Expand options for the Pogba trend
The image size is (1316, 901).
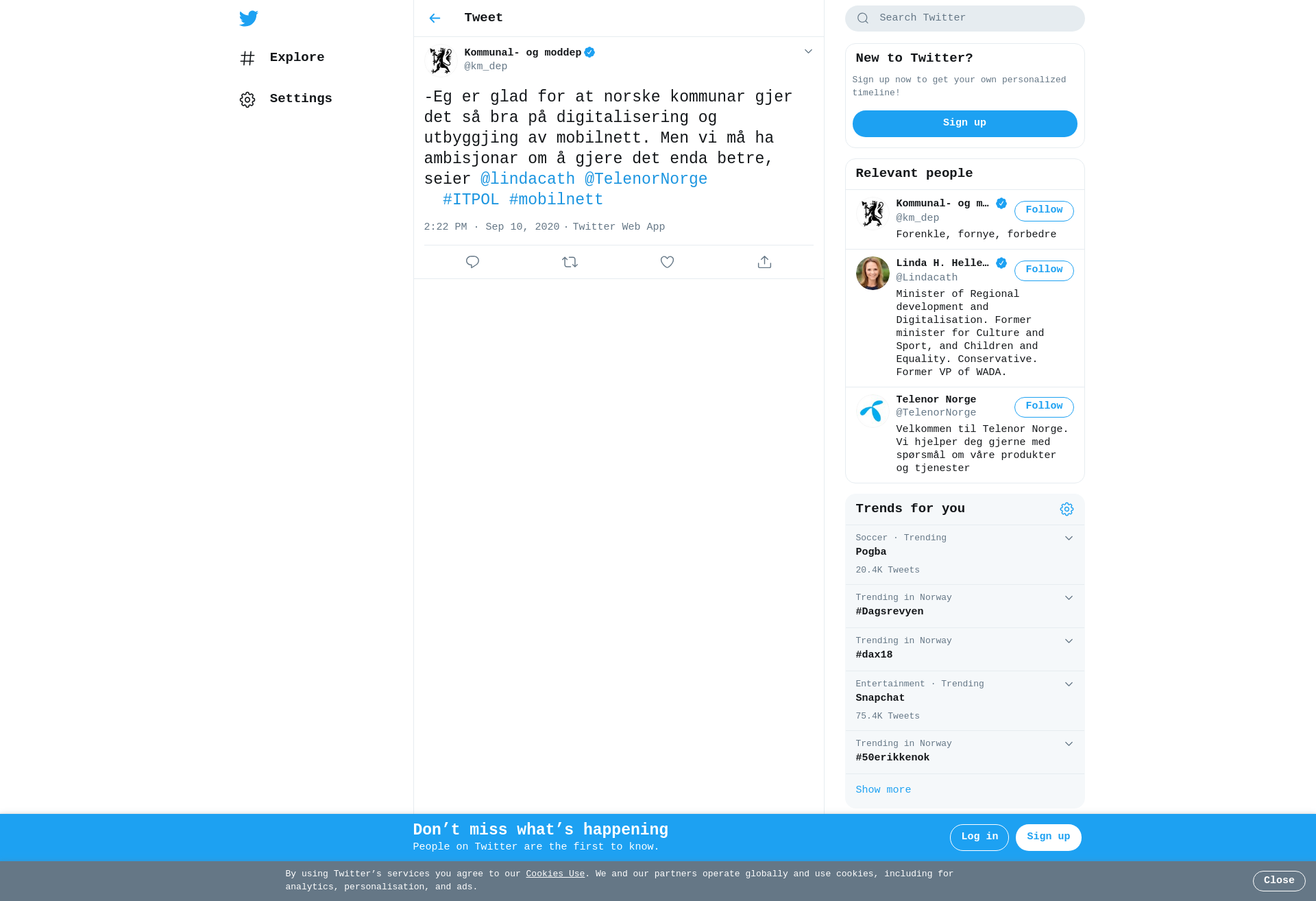[x=1069, y=538]
